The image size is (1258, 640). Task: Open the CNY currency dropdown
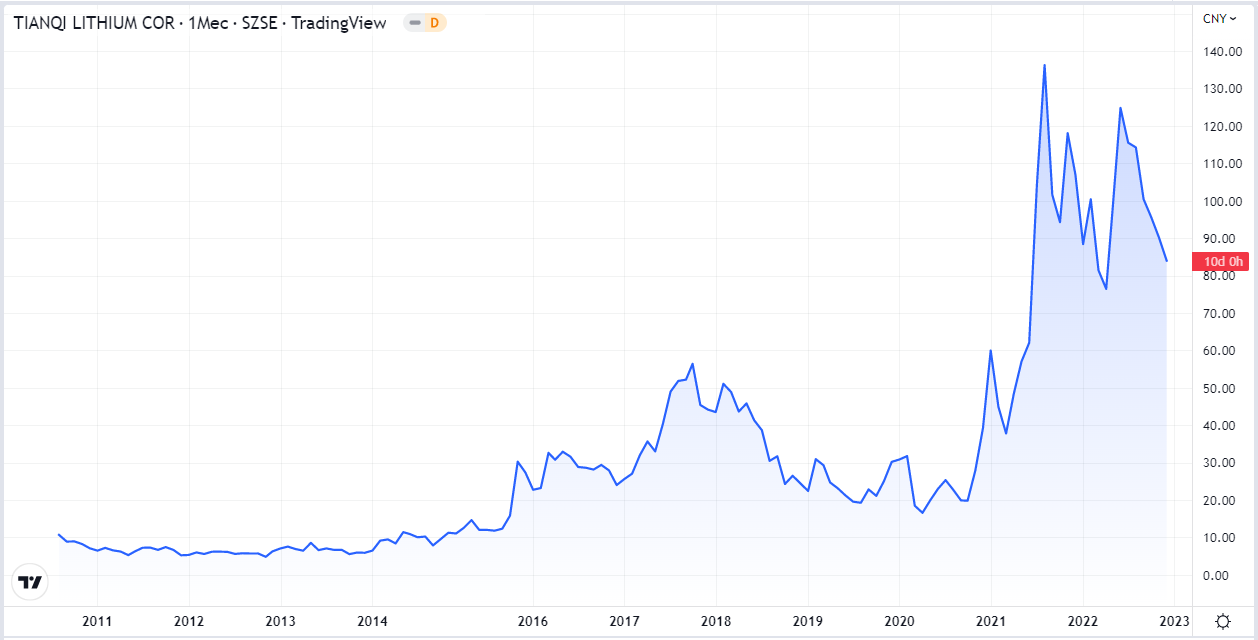1219,18
